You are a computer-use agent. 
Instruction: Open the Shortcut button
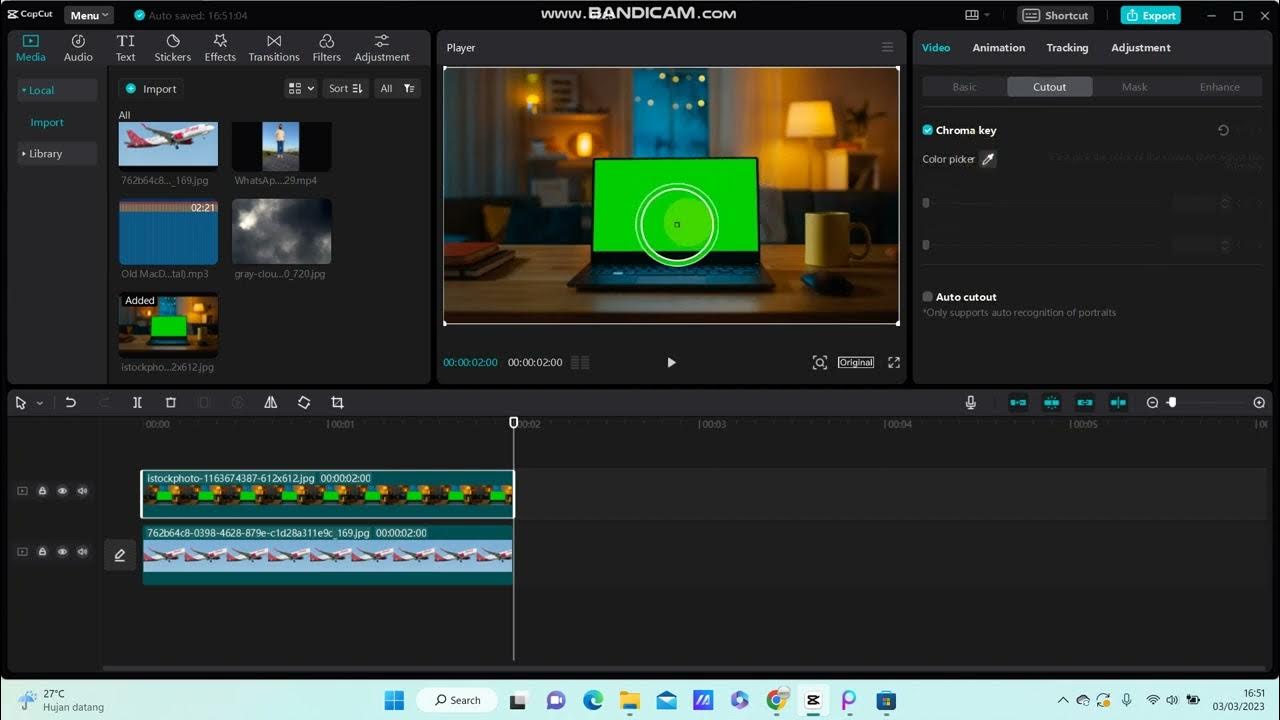pos(1056,15)
